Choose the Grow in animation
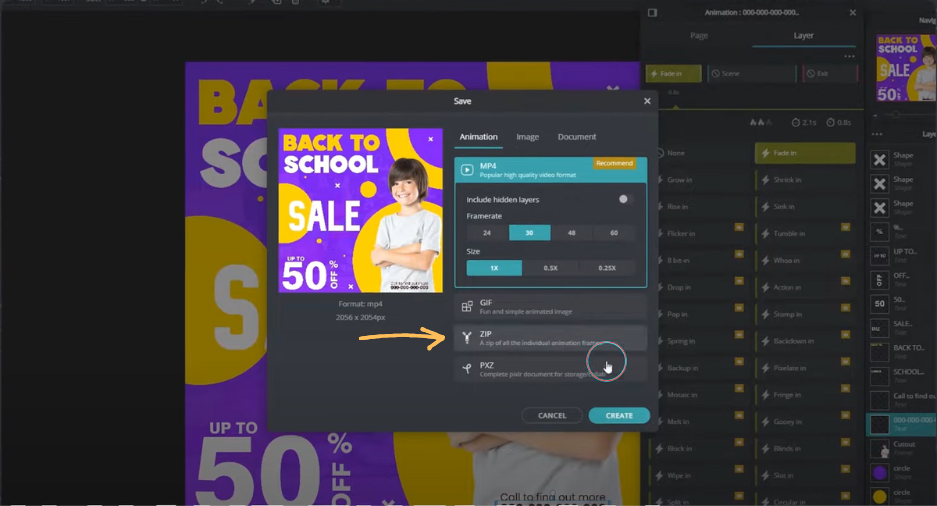 pyautogui.click(x=699, y=180)
